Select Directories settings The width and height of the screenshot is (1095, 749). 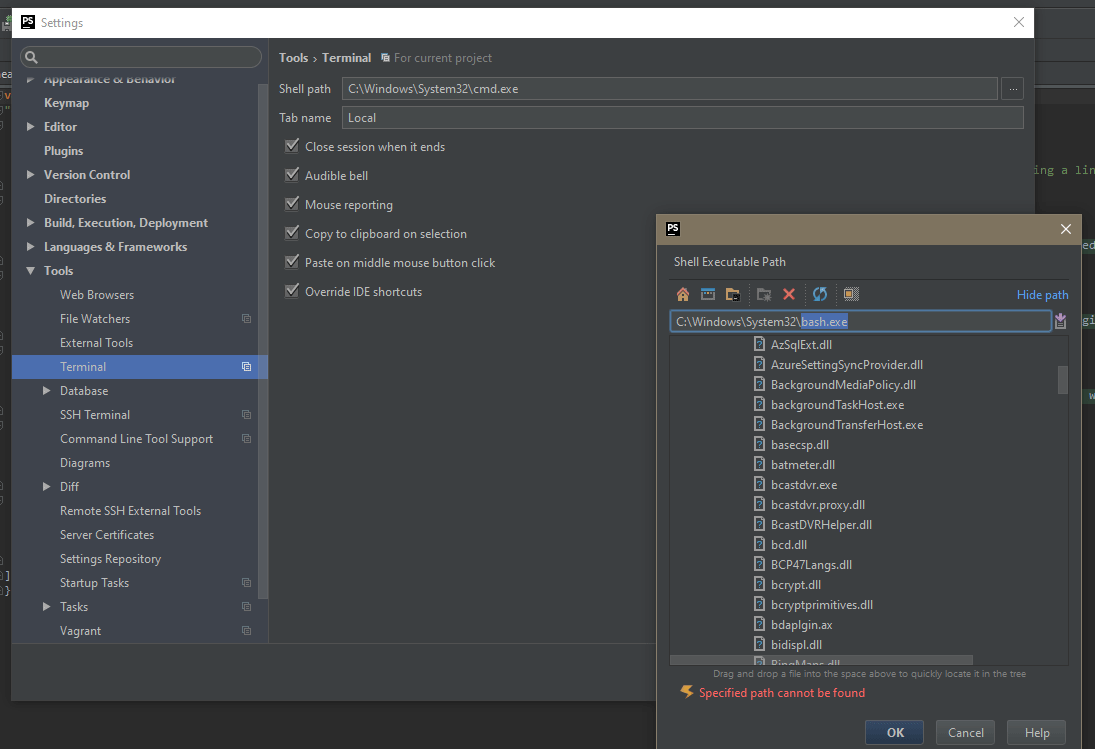(75, 199)
